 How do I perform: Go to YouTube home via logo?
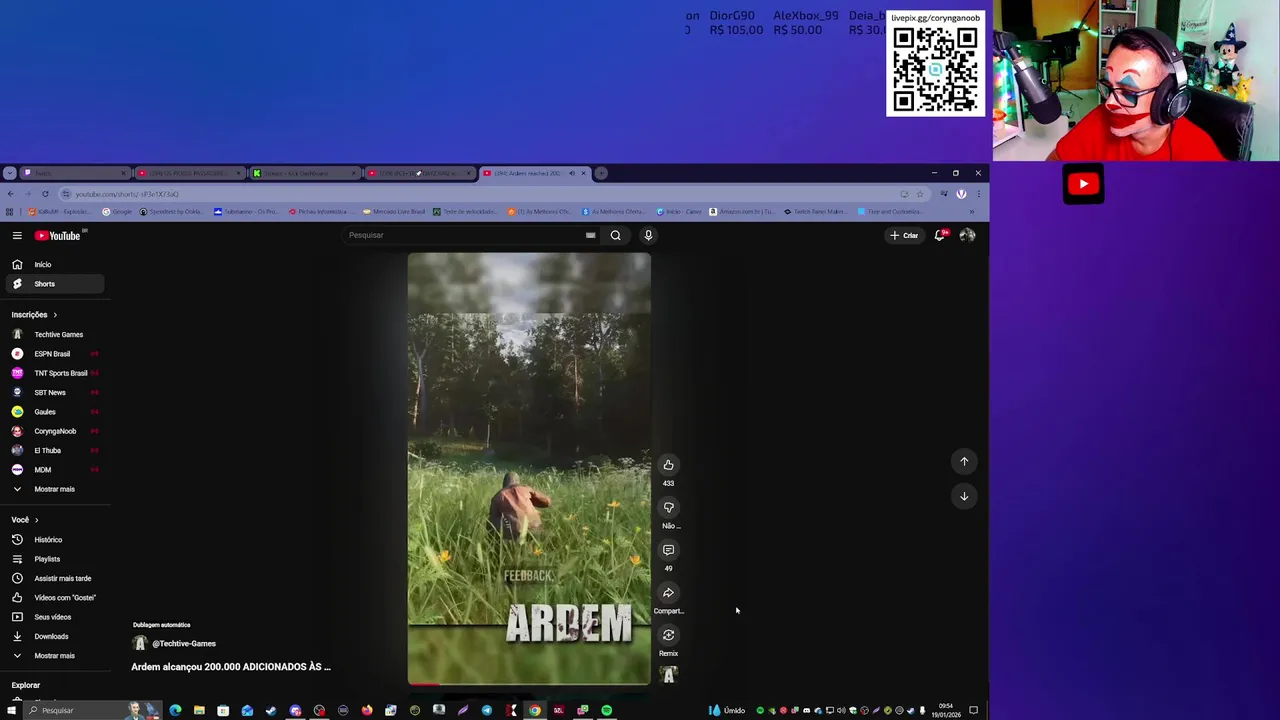(x=58, y=235)
